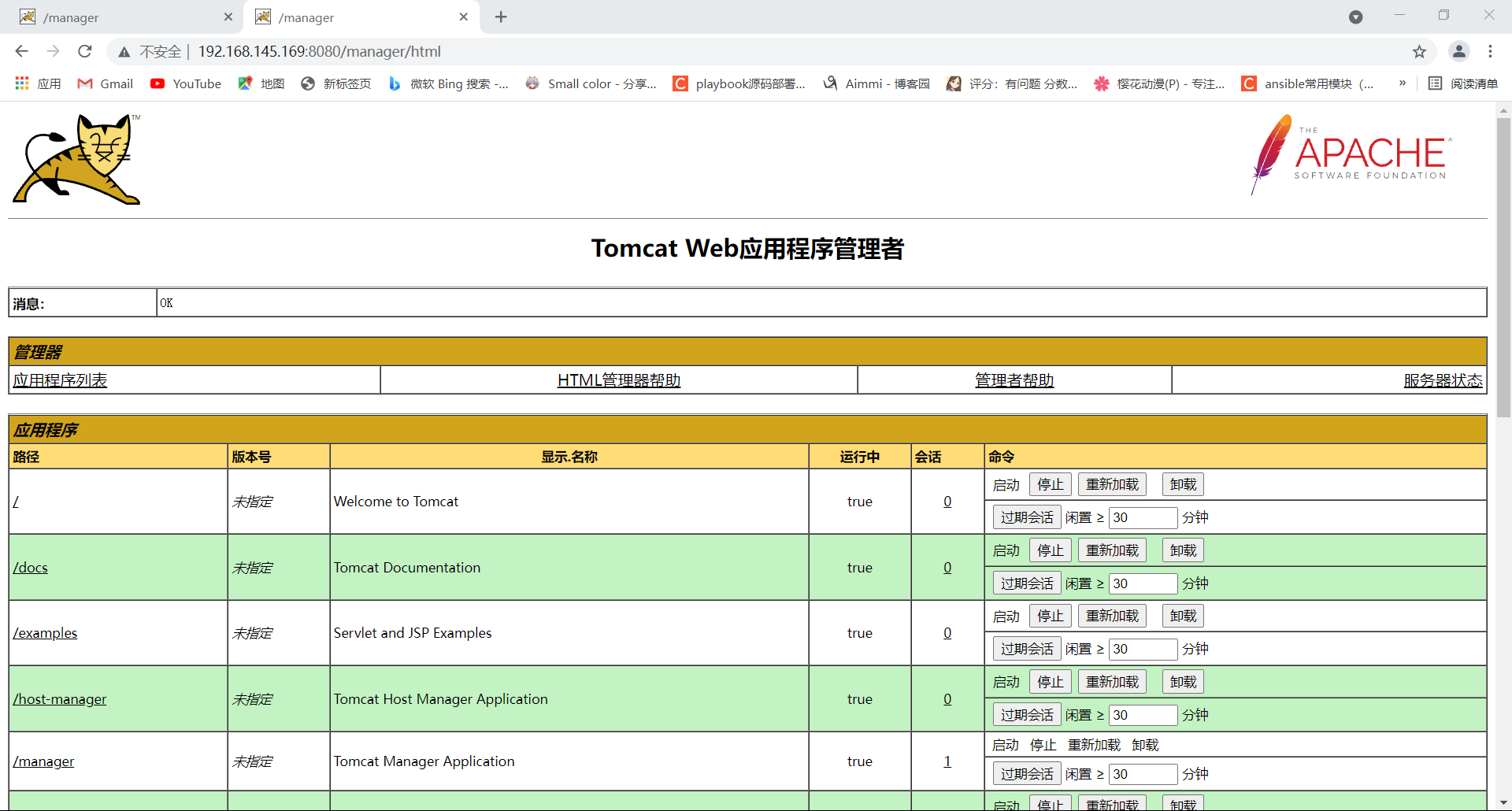
Task: Stop the root / application
Action: click(1050, 485)
